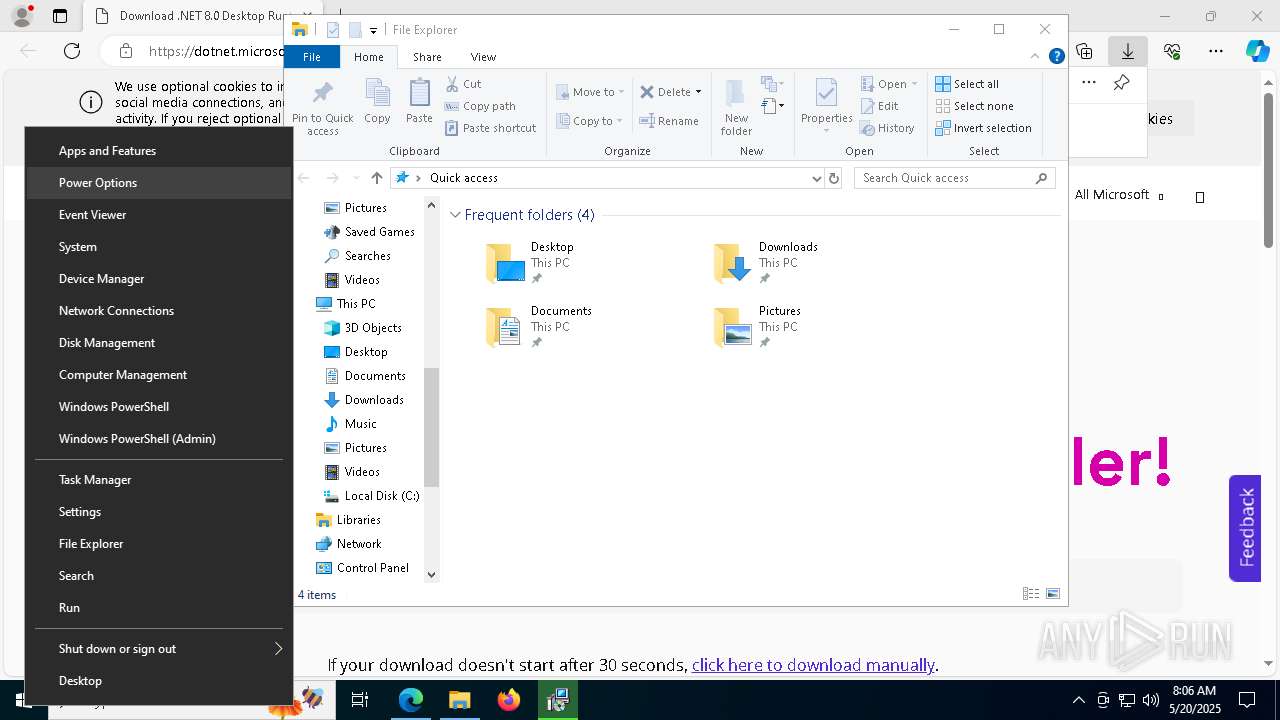1280x720 pixels.
Task: Select Local Disk (C:) in tree
Action: click(371, 496)
